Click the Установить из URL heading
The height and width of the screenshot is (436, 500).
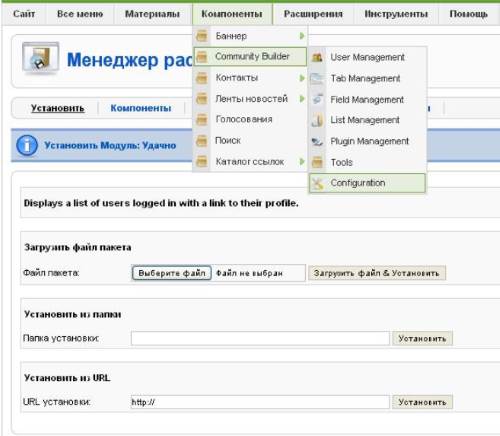[67, 378]
